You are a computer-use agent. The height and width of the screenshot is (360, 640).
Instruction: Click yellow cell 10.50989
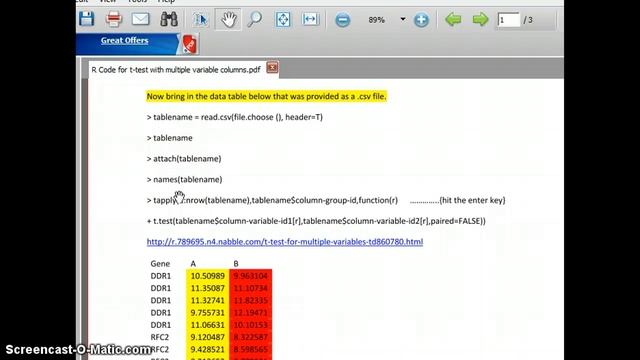pos(207,276)
